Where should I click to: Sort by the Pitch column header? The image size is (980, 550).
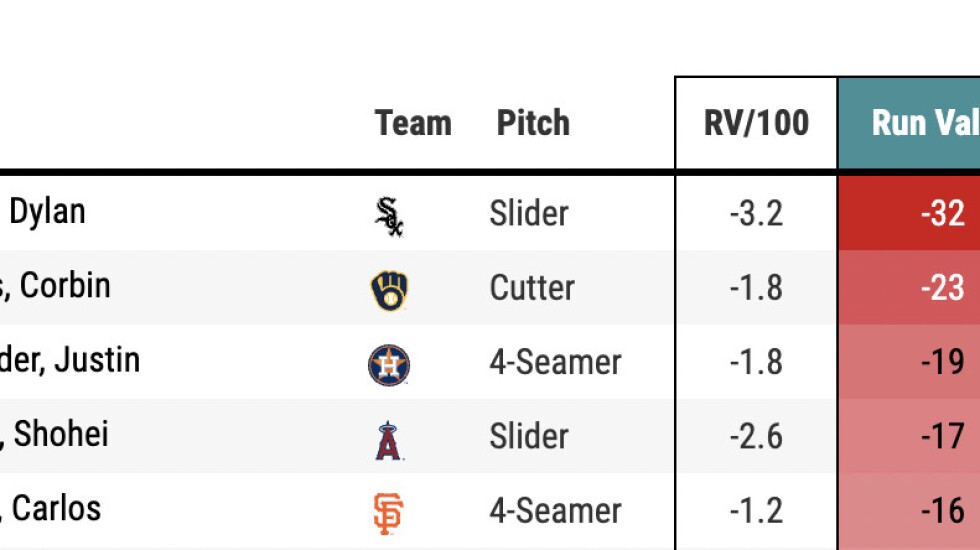point(533,123)
